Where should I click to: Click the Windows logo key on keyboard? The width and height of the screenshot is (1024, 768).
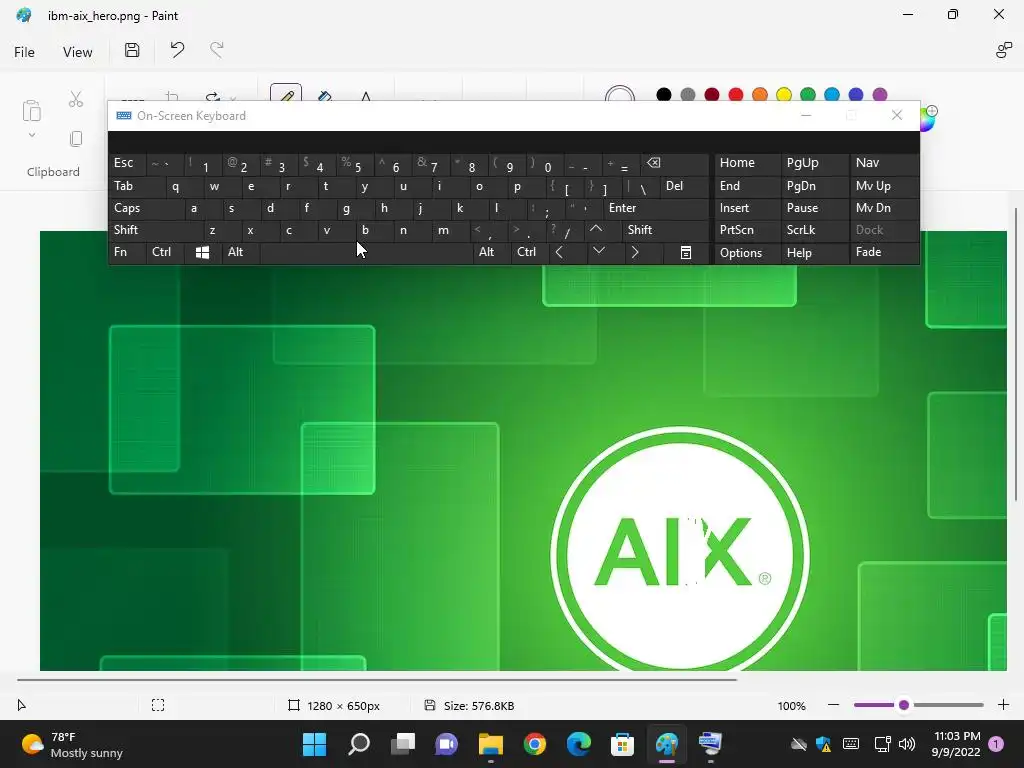pos(202,252)
